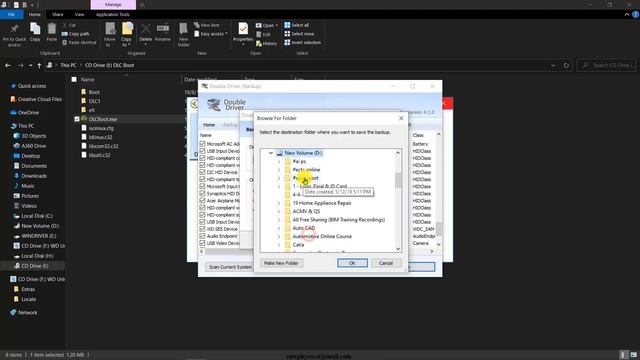The width and height of the screenshot is (640, 360).
Task: Click Scan Current System button
Action: pyautogui.click(x=230, y=267)
